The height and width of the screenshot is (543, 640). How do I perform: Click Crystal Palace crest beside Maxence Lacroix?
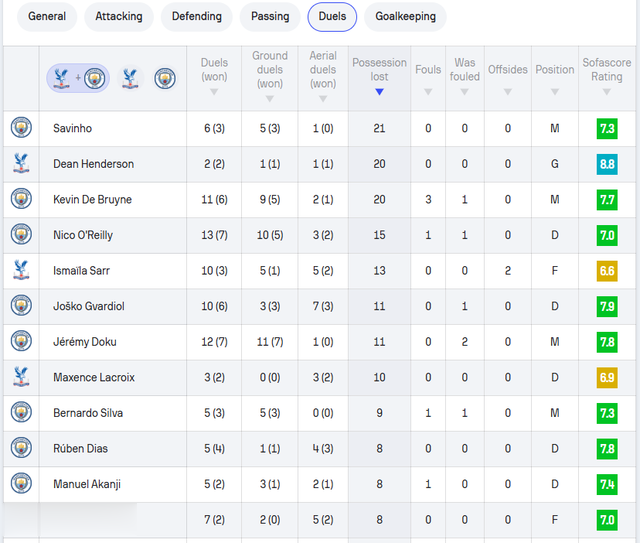tap(21, 376)
